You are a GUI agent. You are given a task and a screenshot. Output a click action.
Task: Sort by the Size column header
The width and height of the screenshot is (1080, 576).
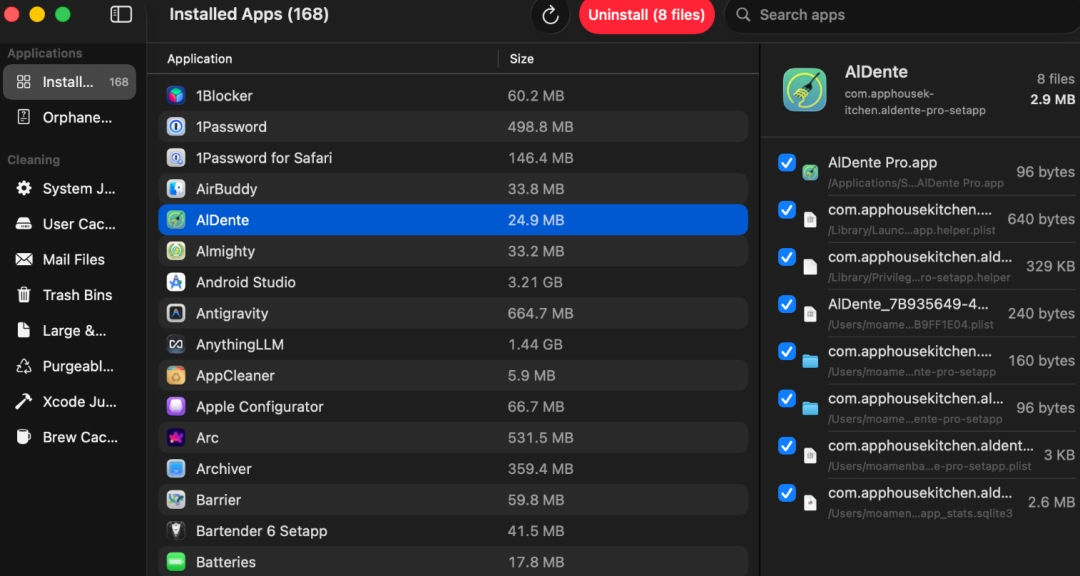tap(521, 59)
